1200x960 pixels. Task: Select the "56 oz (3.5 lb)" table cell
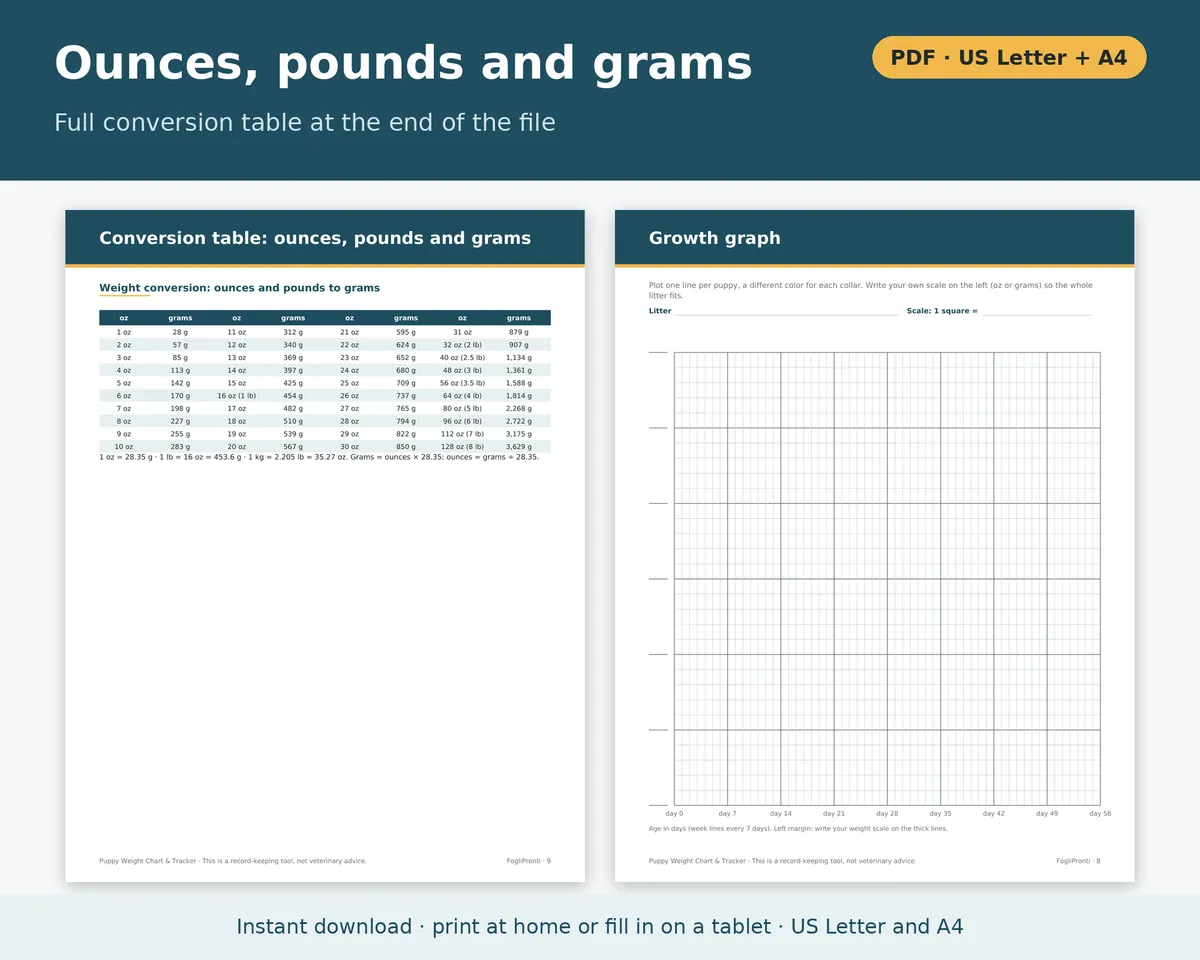(462, 383)
